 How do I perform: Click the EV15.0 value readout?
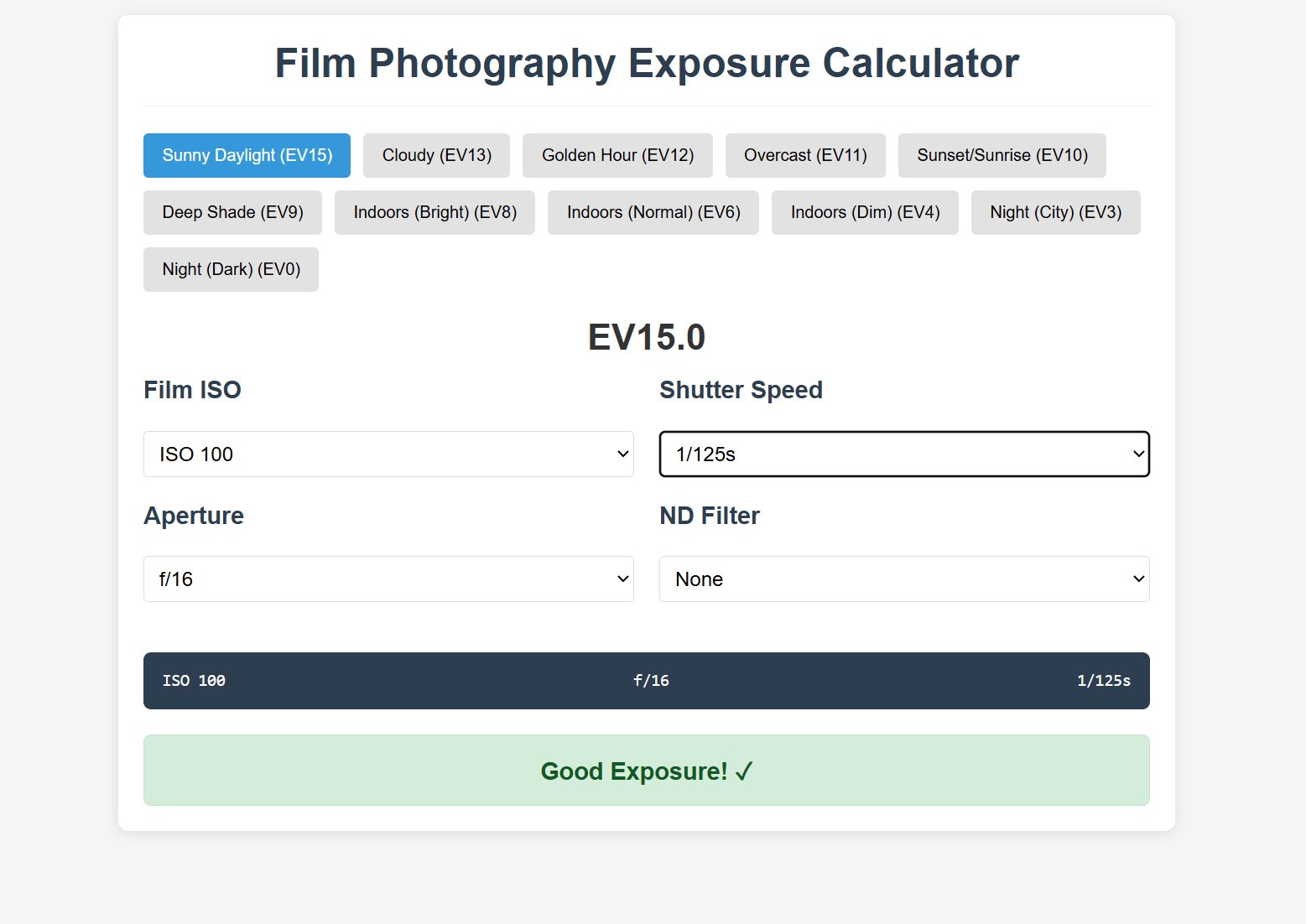pyautogui.click(x=646, y=337)
